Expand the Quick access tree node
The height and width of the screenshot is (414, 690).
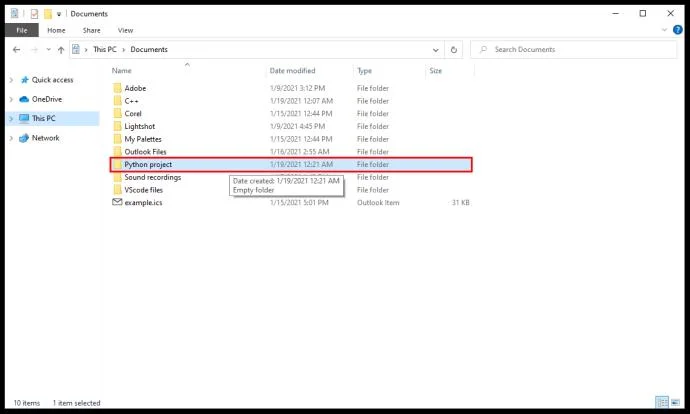pos(11,80)
